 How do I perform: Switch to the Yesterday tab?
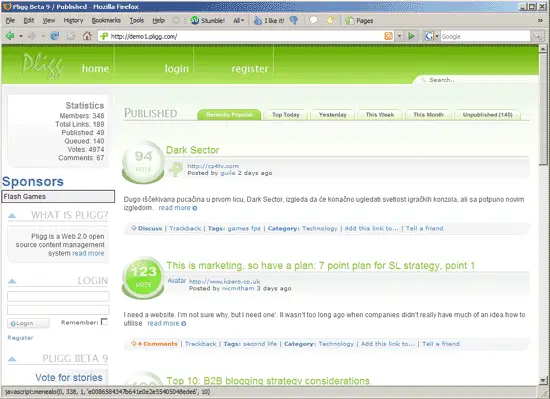pos(333,115)
